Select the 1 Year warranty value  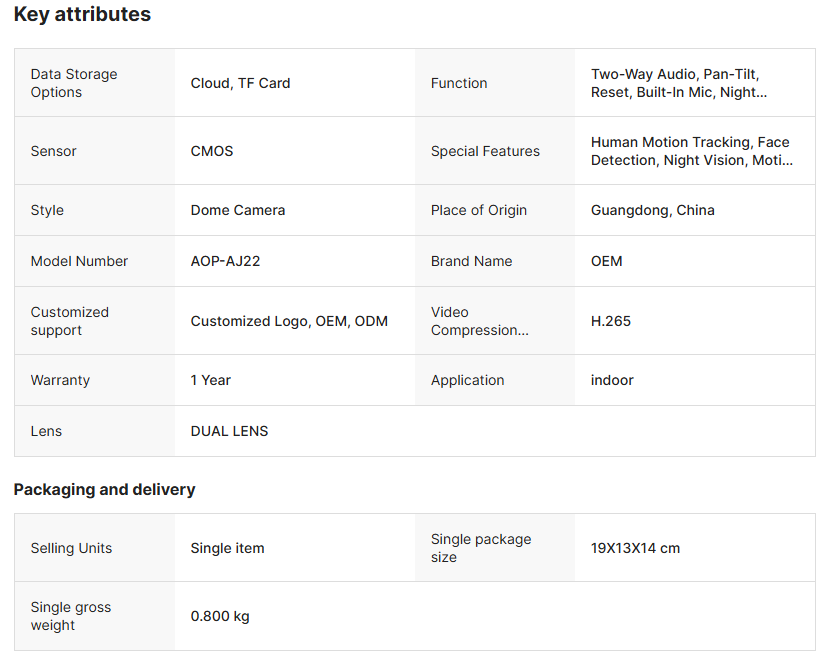[211, 380]
